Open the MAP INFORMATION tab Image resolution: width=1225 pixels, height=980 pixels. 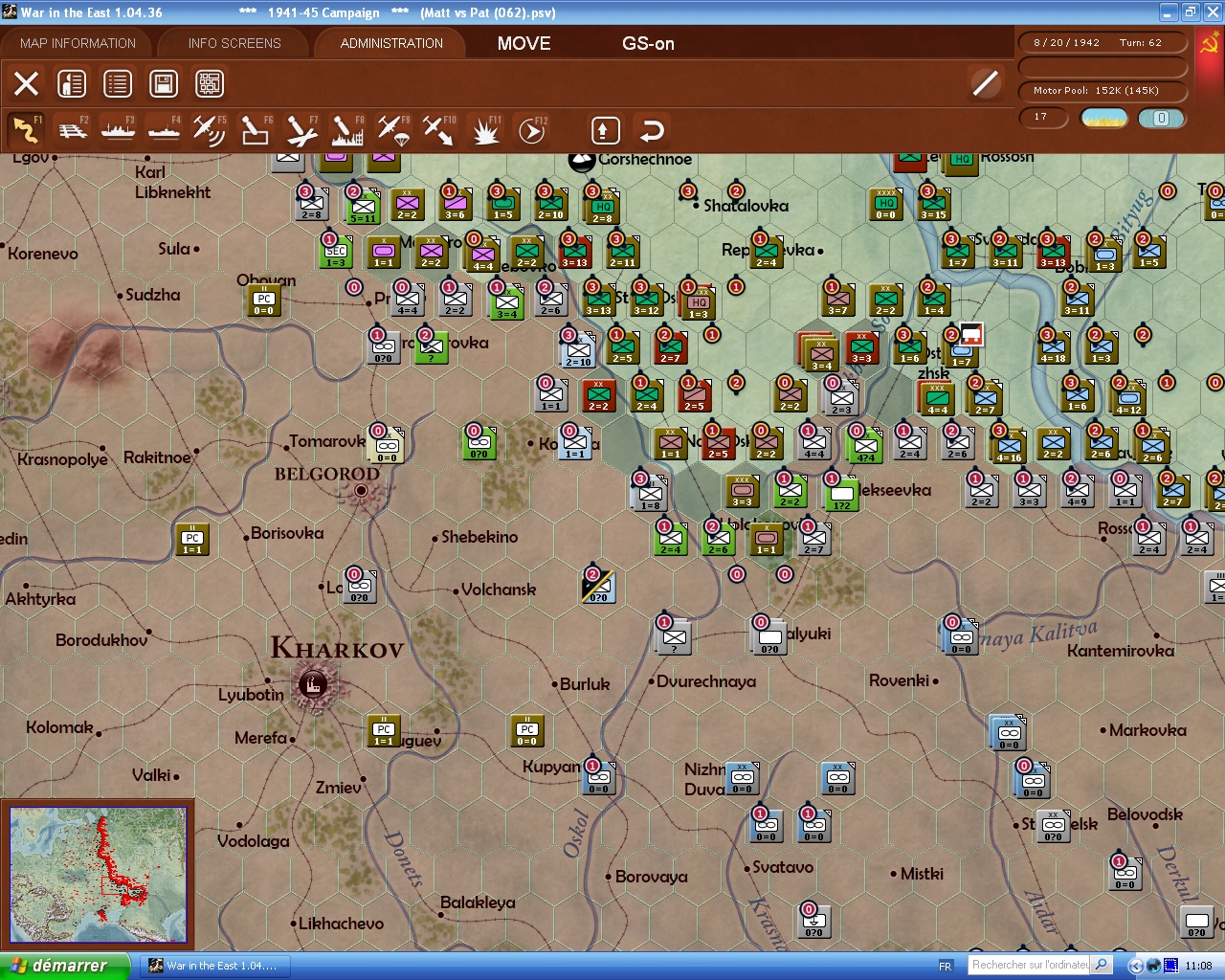pyautogui.click(x=78, y=43)
